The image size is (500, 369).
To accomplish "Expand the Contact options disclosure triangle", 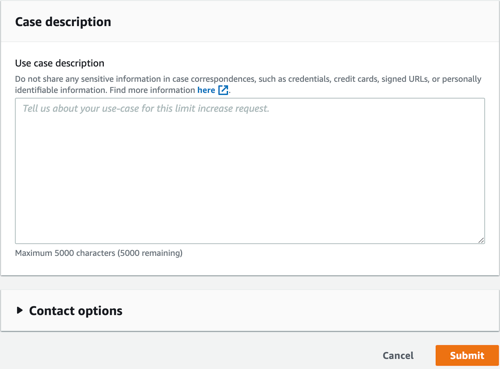I will pos(20,311).
